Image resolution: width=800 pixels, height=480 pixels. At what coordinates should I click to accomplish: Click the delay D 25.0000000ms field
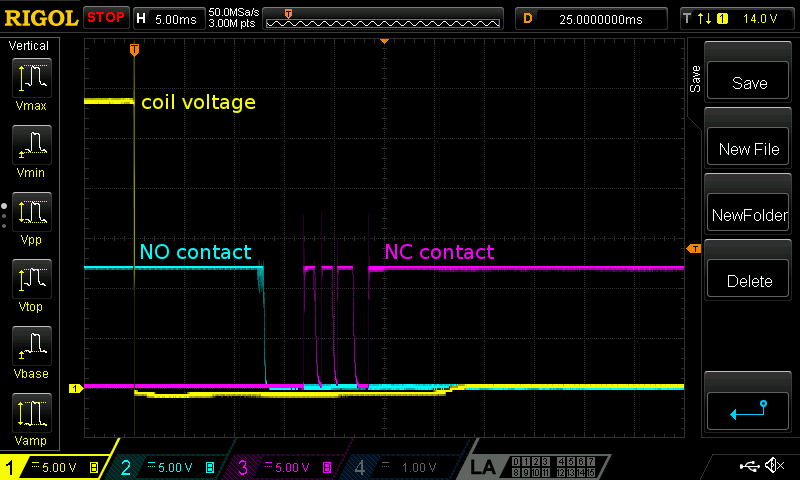click(x=591, y=19)
